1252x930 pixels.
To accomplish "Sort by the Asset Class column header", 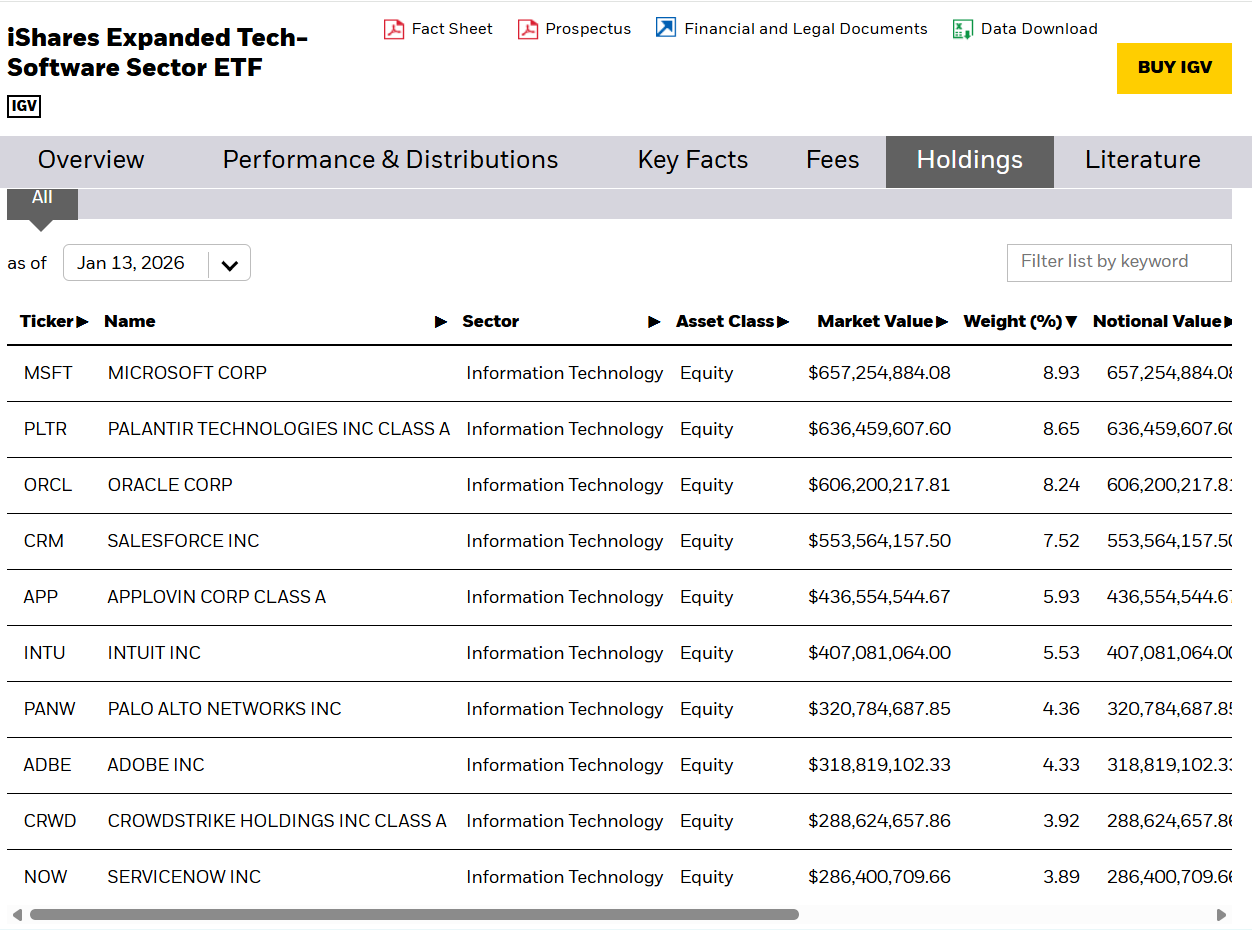I will [x=732, y=321].
